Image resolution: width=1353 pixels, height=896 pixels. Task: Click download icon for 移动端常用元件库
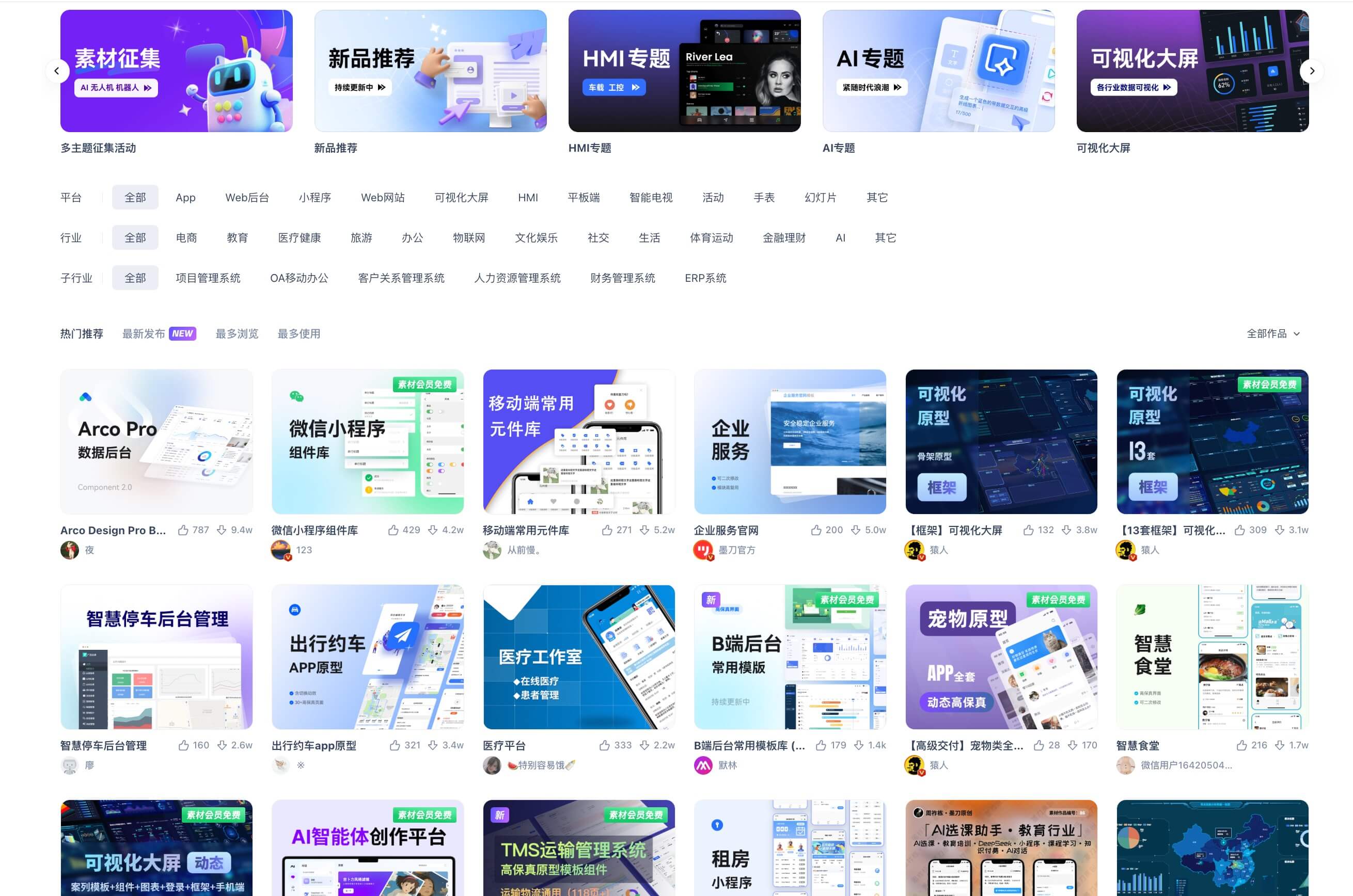645,530
